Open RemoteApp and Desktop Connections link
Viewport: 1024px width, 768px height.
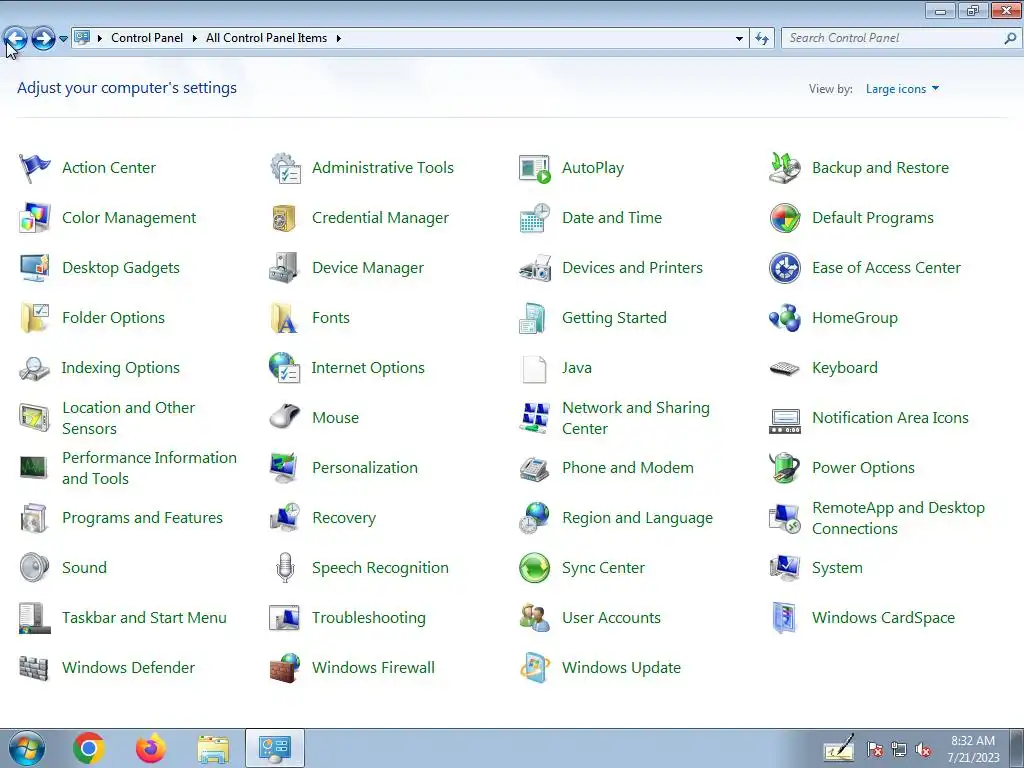point(899,518)
